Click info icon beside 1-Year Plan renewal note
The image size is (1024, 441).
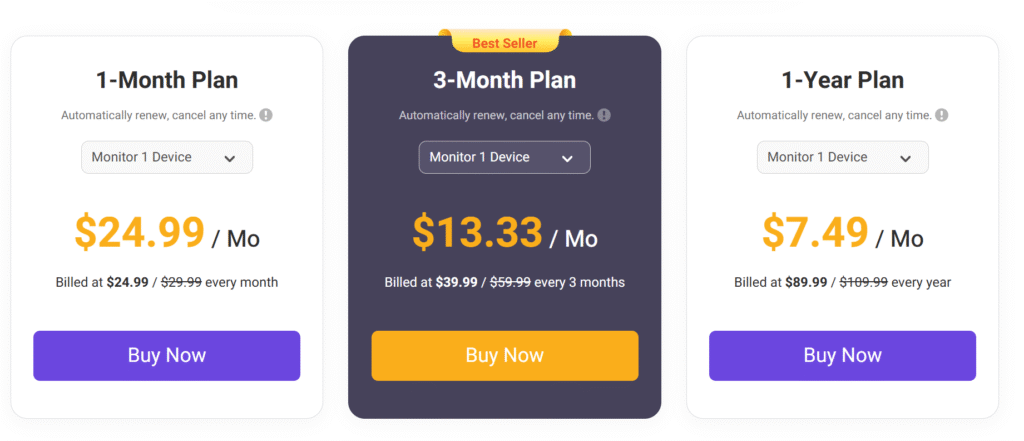click(942, 115)
